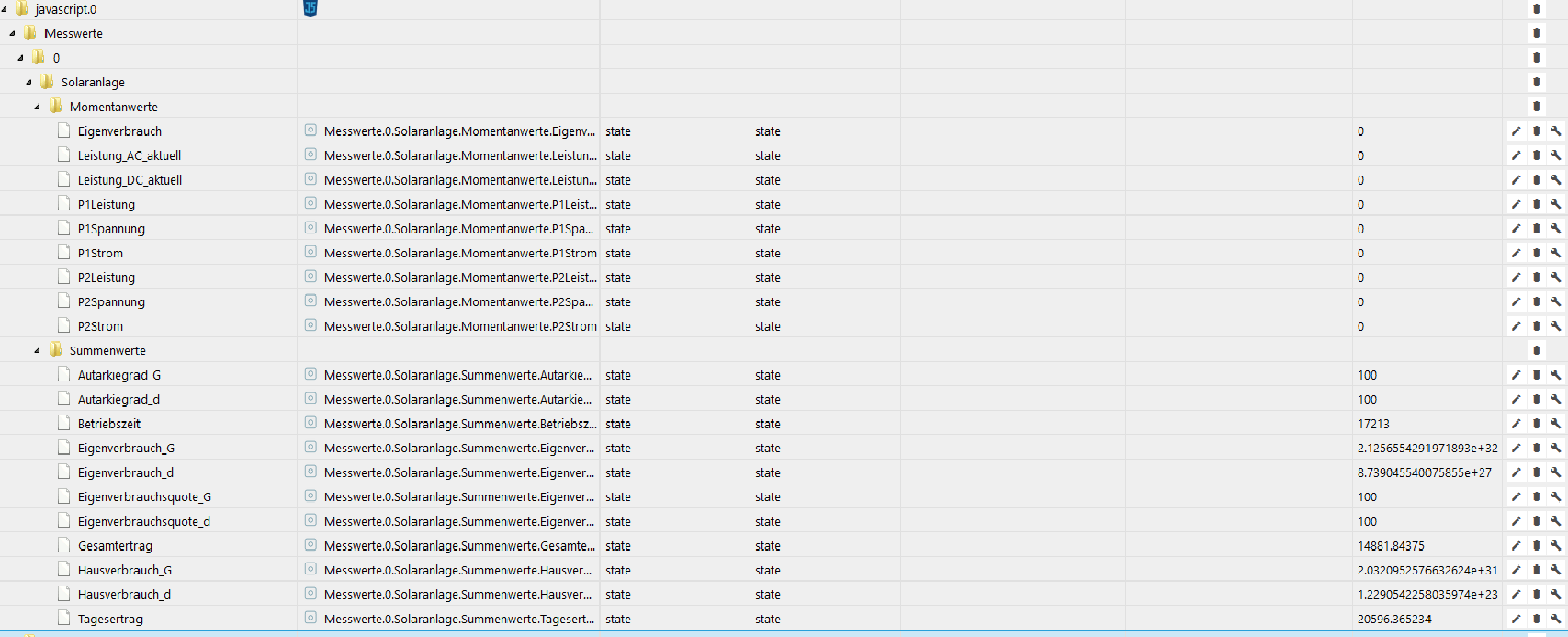Delete the Leistung_AC_aktuell object

tap(1536, 155)
